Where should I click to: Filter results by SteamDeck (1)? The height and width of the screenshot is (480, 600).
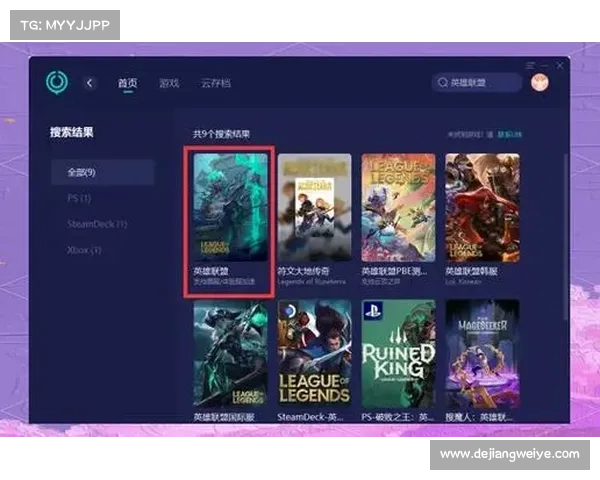[97, 224]
